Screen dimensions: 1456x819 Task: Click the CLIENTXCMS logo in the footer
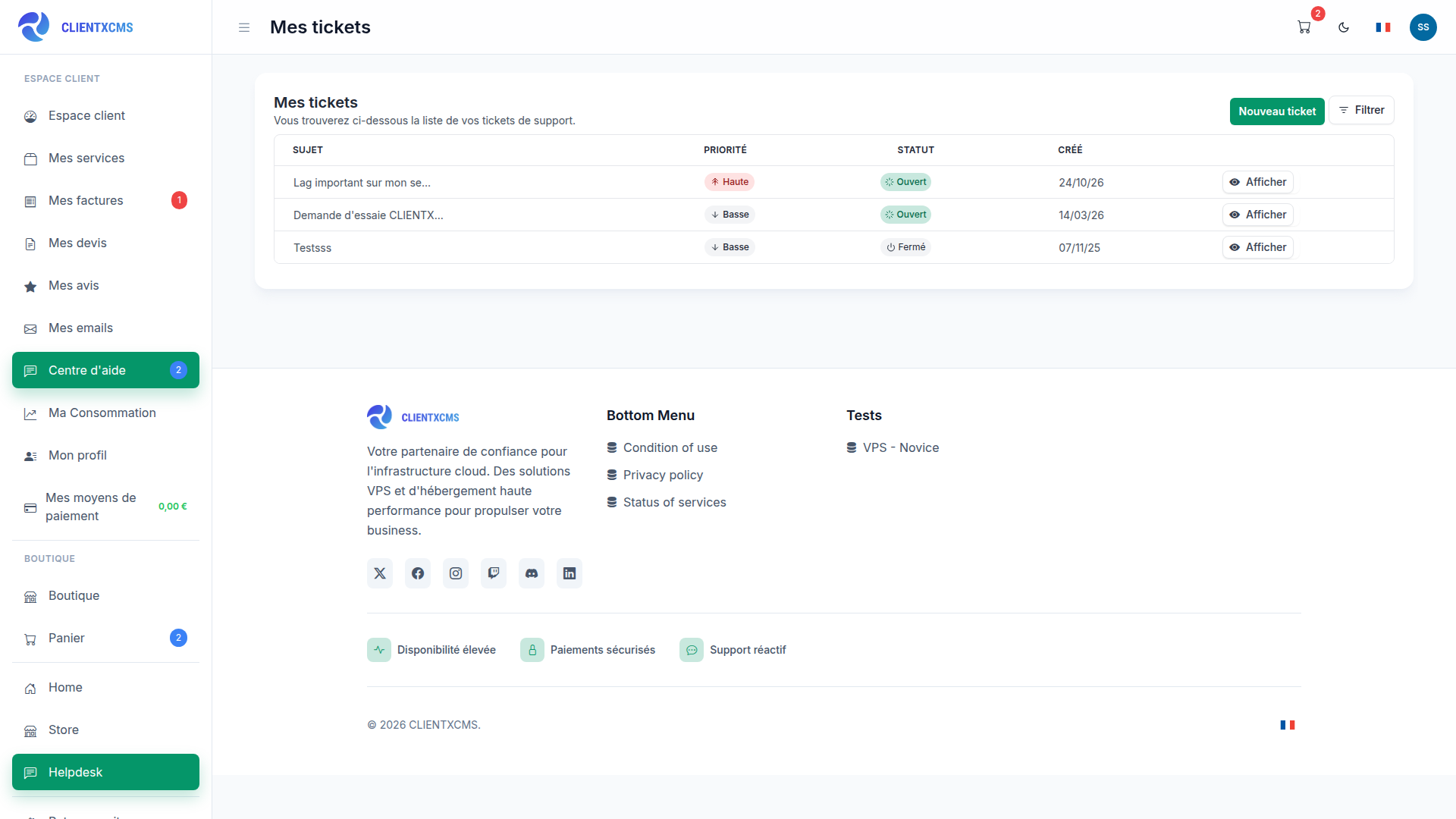pos(413,417)
